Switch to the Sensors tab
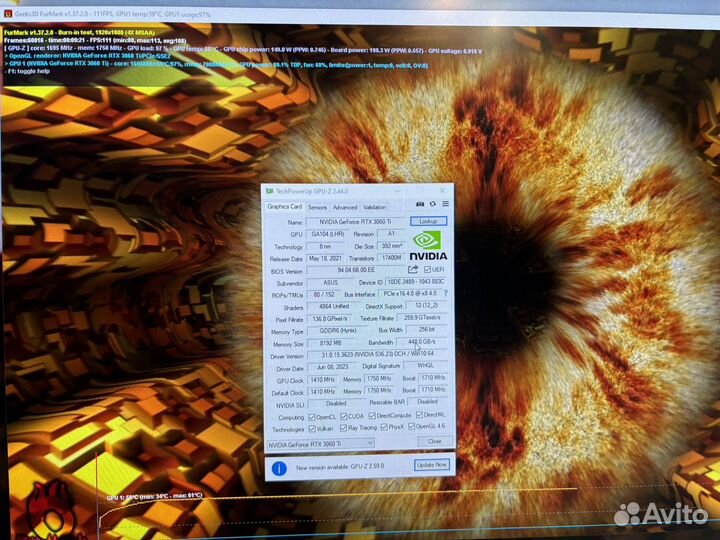Image resolution: width=720 pixels, height=540 pixels. pos(317,208)
